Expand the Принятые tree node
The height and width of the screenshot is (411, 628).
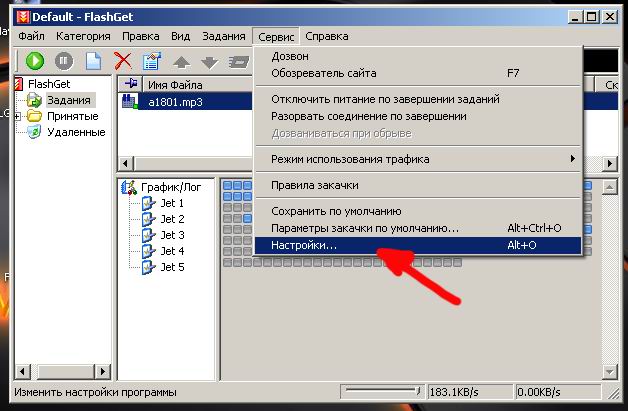tap(17, 117)
